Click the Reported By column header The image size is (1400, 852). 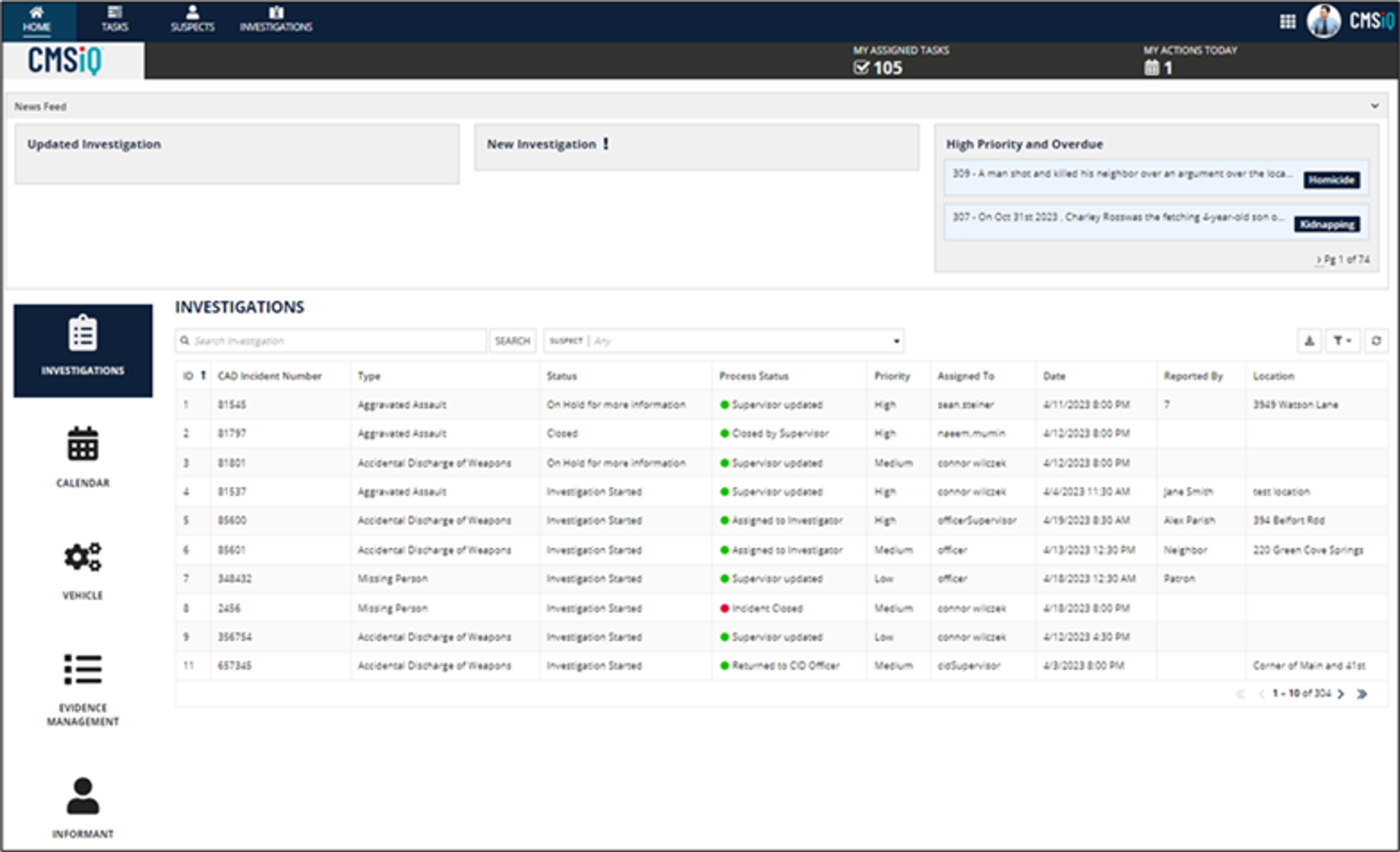(x=1193, y=376)
